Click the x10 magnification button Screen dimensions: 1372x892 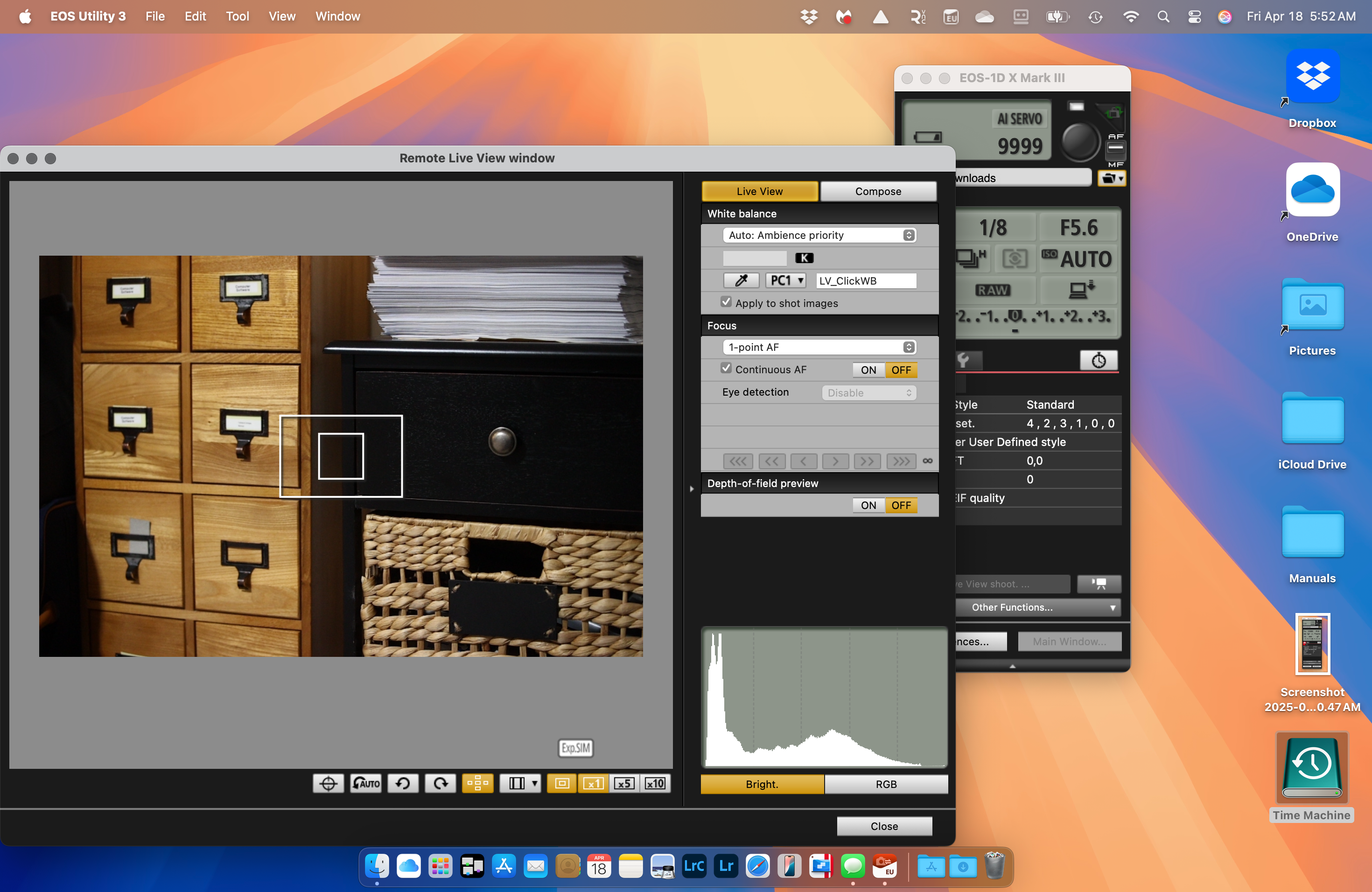[656, 783]
